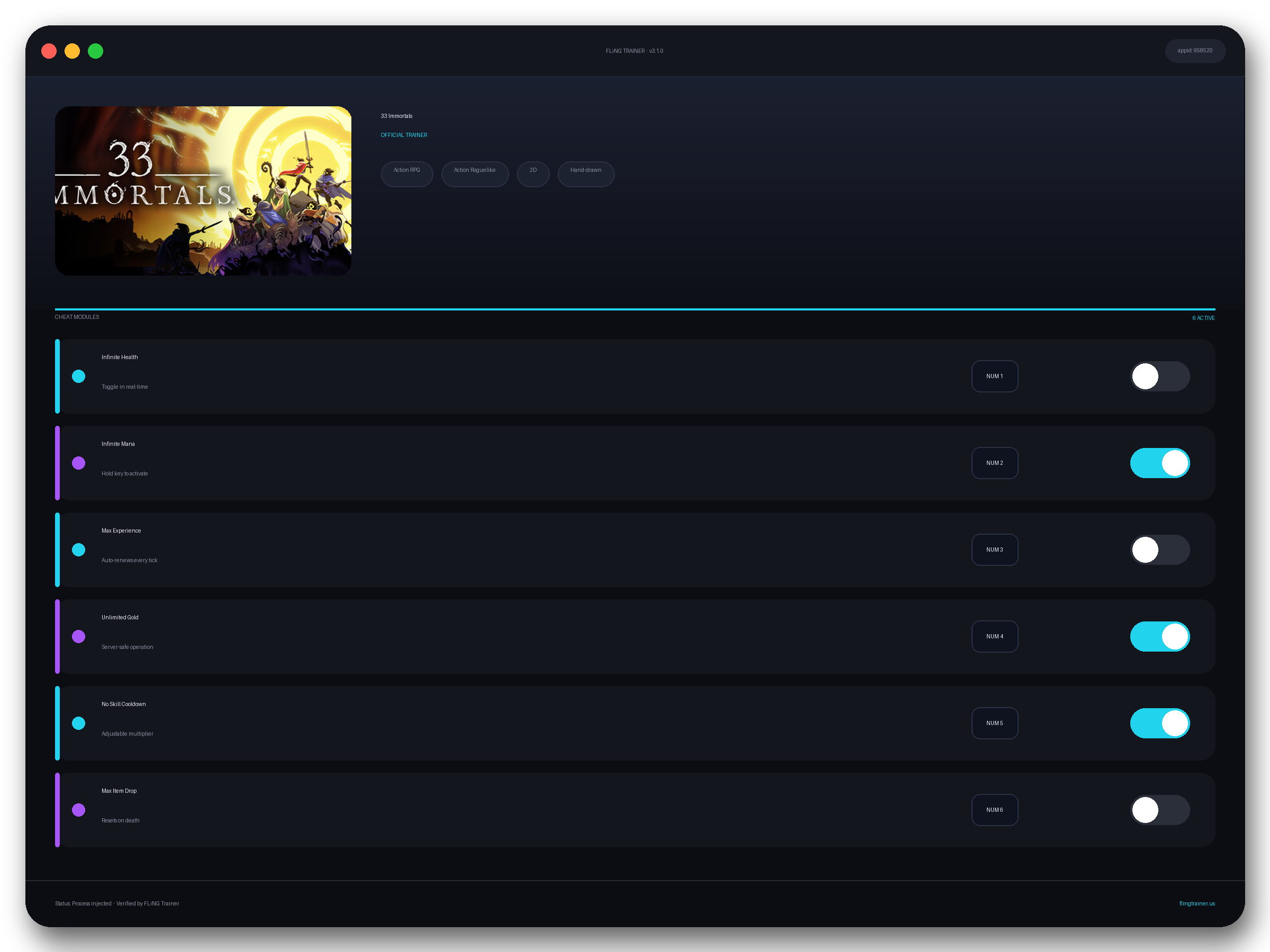This screenshot has height=952, width=1270.
Task: Click the 'Resets on death' description
Action: click(121, 820)
